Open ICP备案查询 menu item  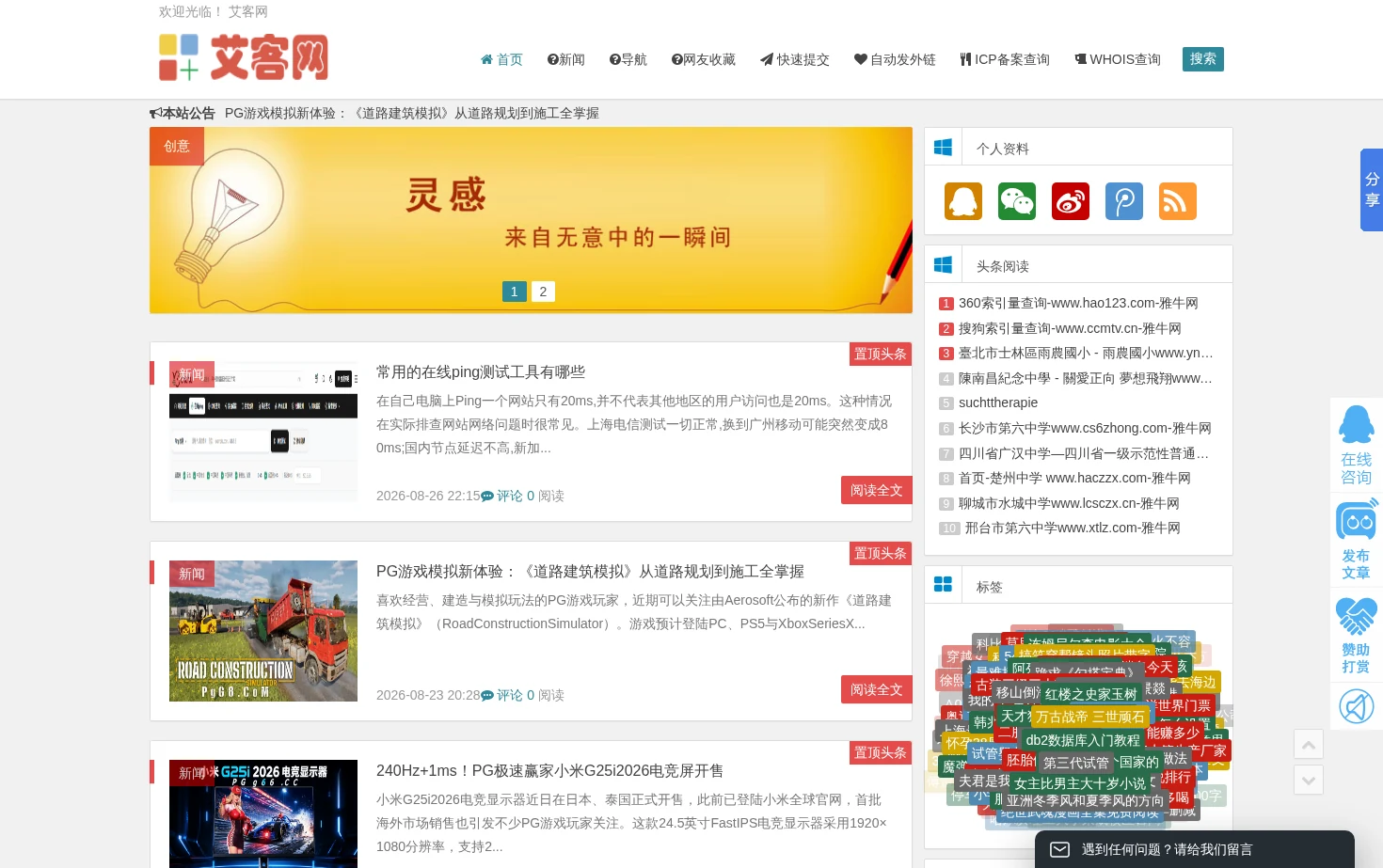coord(1005,59)
